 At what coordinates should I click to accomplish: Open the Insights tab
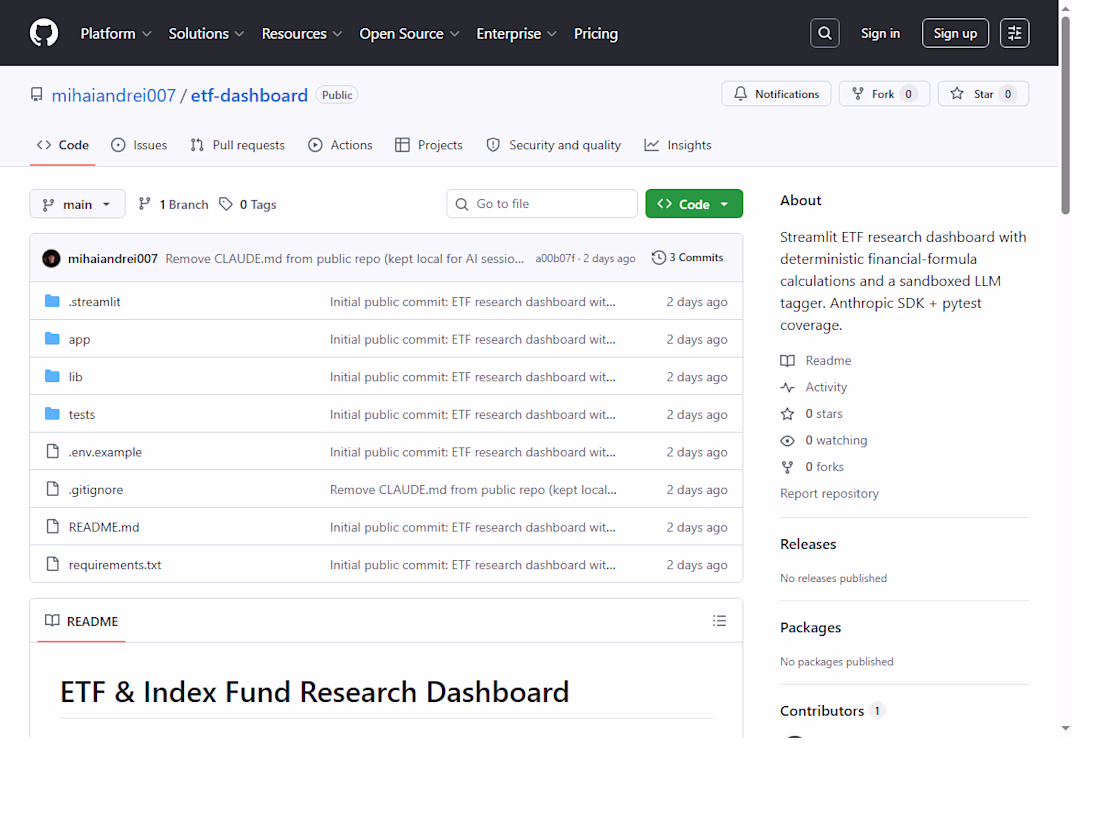tap(678, 145)
